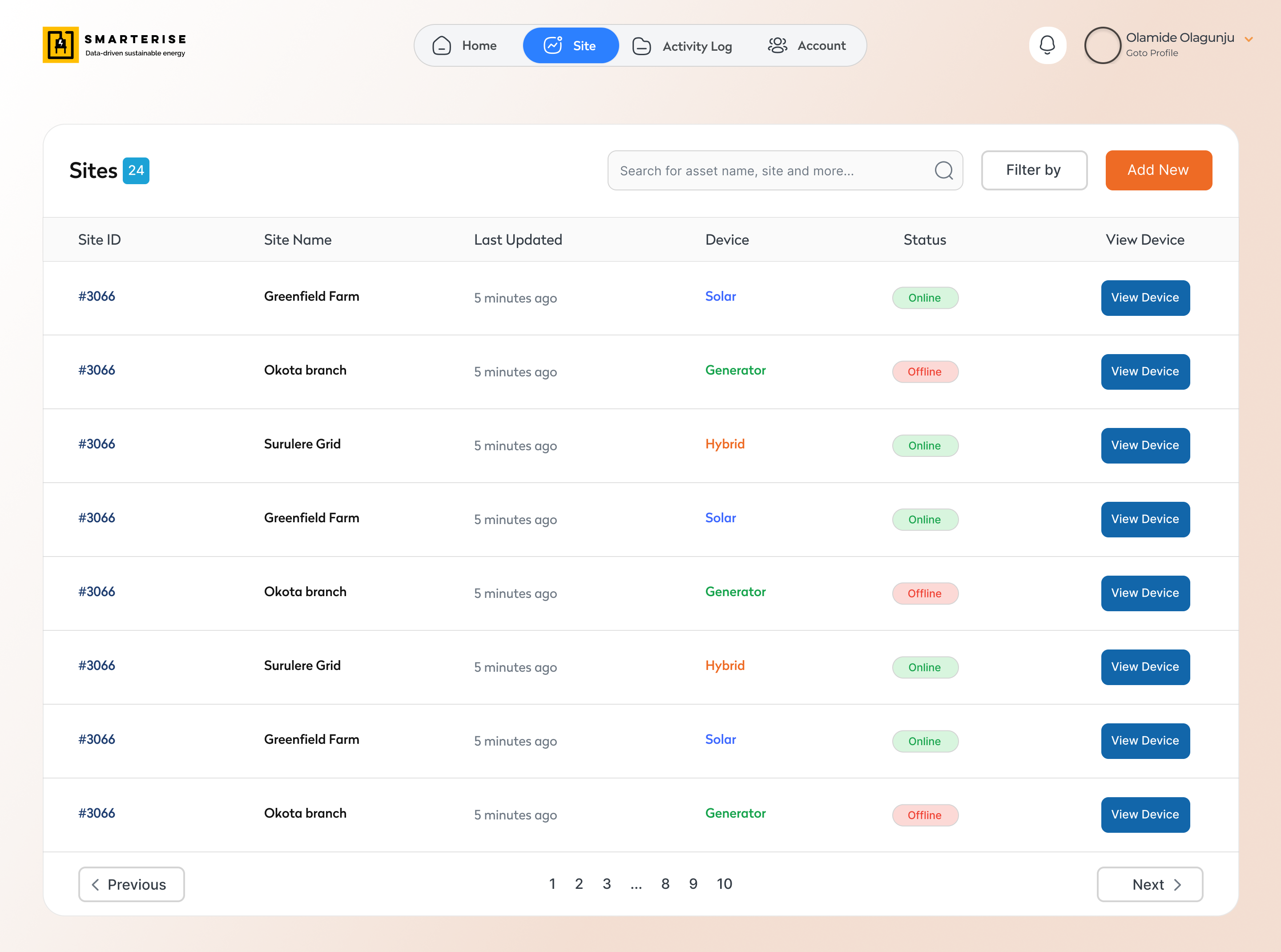The height and width of the screenshot is (952, 1281).
Task: Open the notifications bell
Action: pos(1047,45)
